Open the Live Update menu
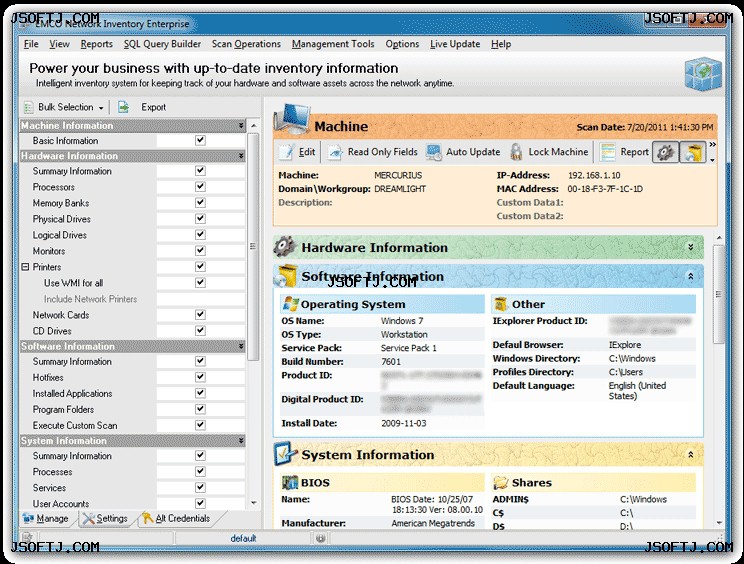The height and width of the screenshot is (564, 744). pyautogui.click(x=455, y=44)
